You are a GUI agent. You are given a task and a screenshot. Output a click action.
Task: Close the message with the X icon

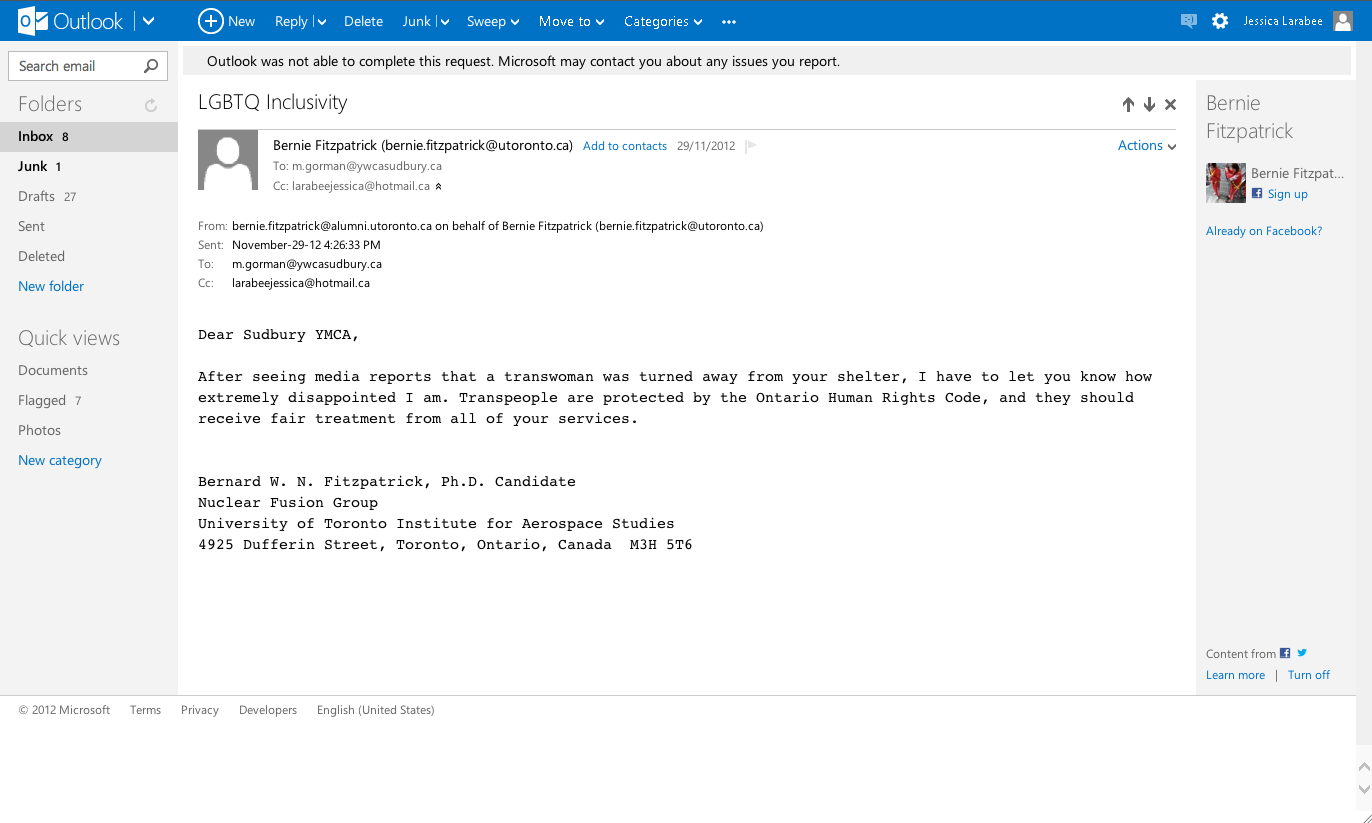1171,104
